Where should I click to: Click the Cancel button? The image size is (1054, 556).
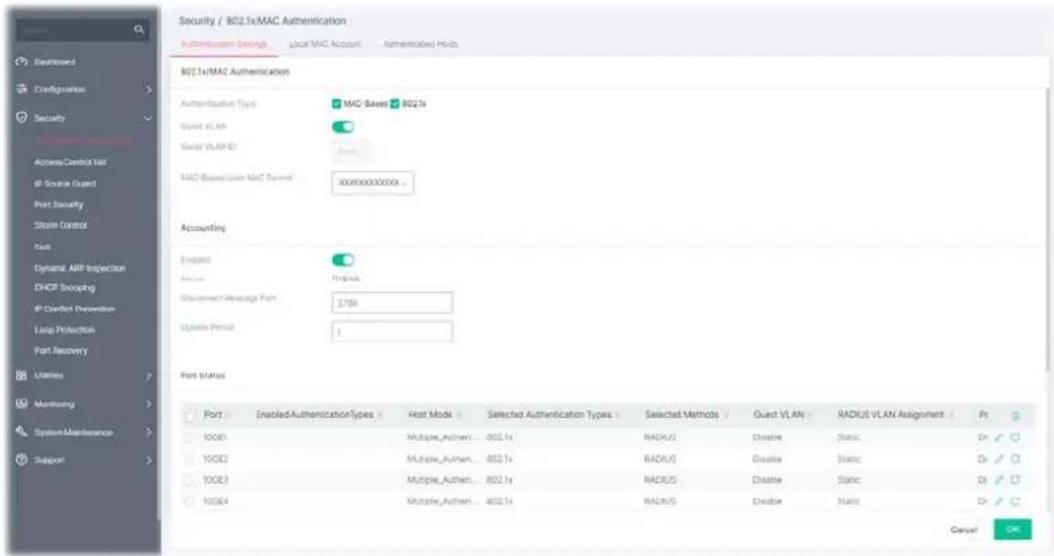click(963, 530)
